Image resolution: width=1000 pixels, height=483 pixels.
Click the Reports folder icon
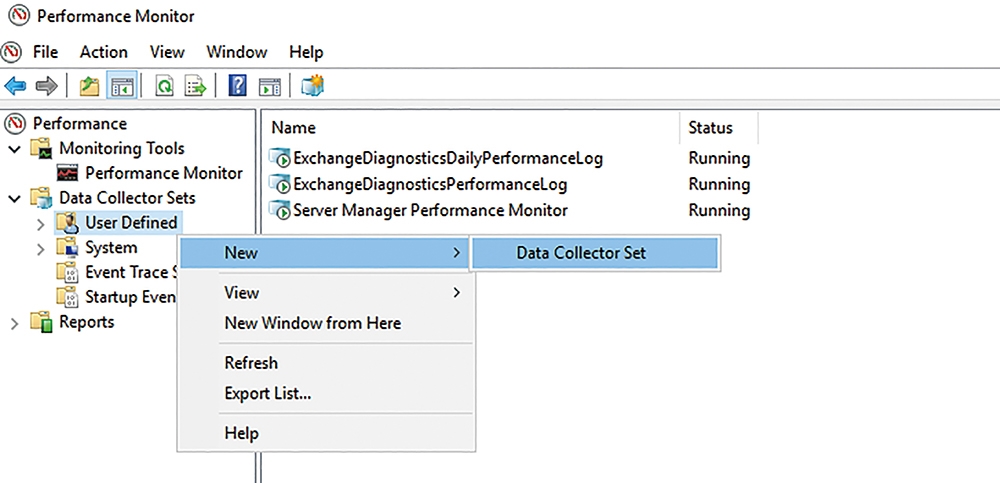42,323
